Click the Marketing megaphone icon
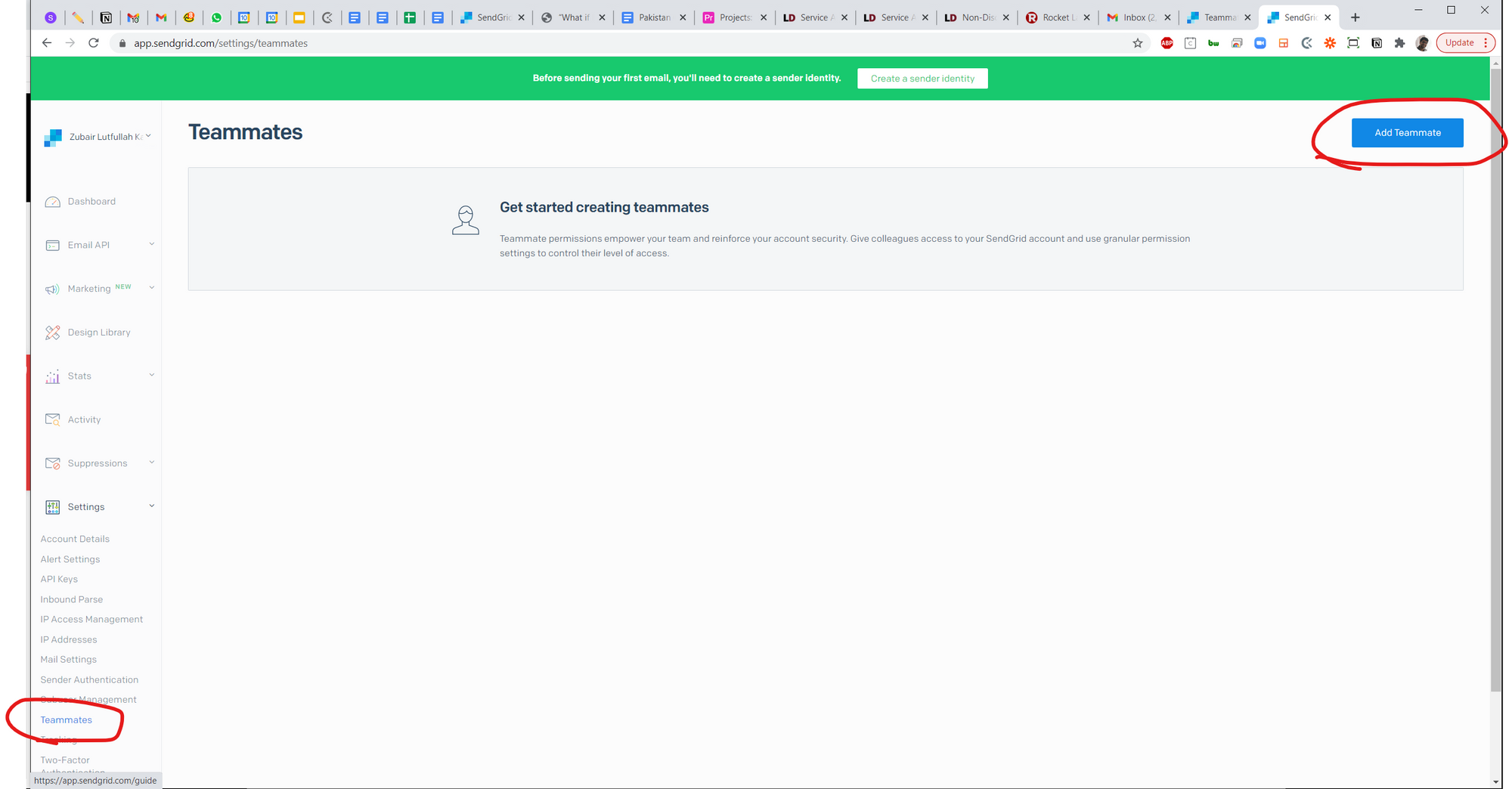 (52, 289)
